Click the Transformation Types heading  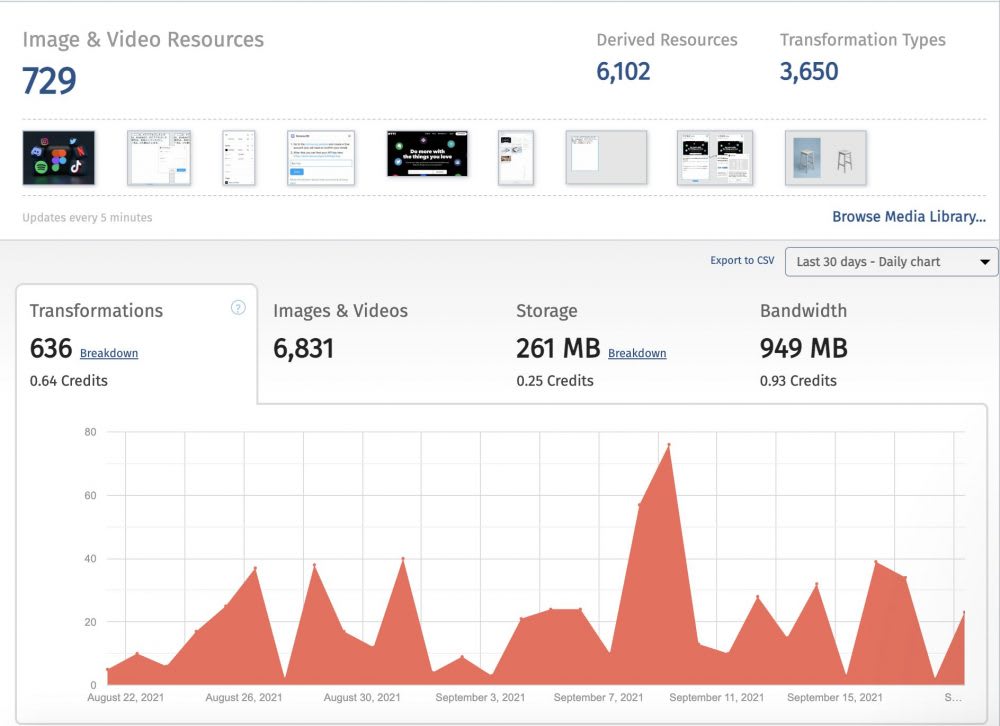click(862, 40)
